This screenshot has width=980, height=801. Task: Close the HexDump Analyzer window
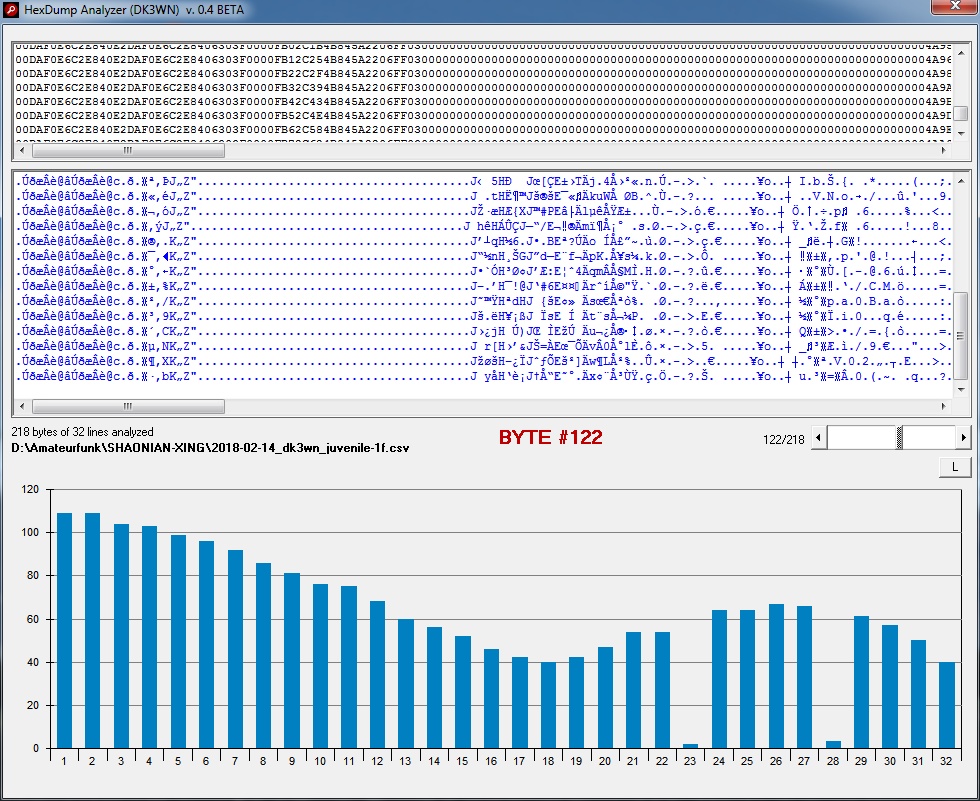click(954, 6)
